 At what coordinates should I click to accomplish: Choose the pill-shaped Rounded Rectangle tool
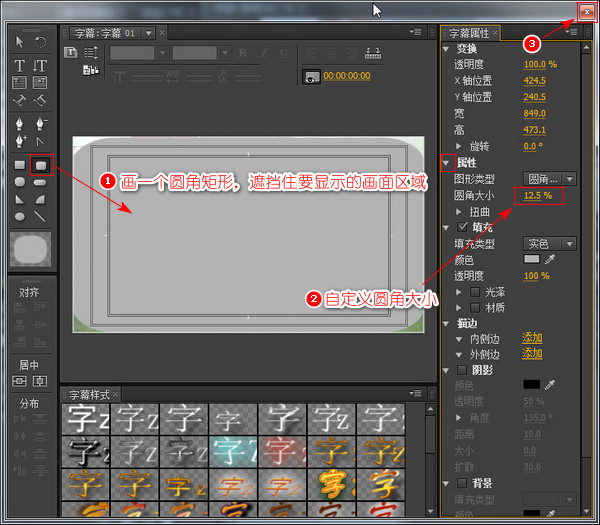[40, 183]
